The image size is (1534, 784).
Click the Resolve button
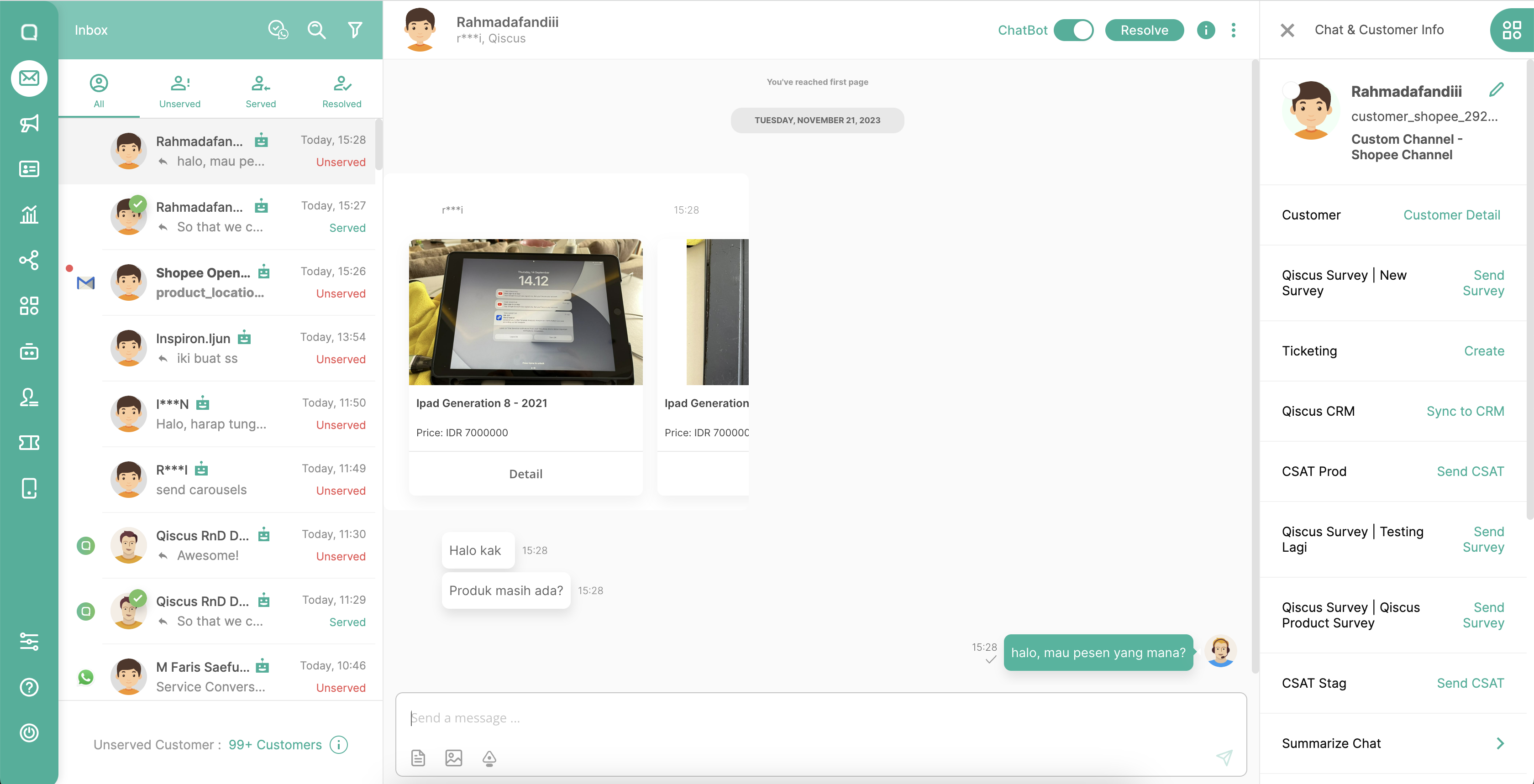pos(1144,30)
